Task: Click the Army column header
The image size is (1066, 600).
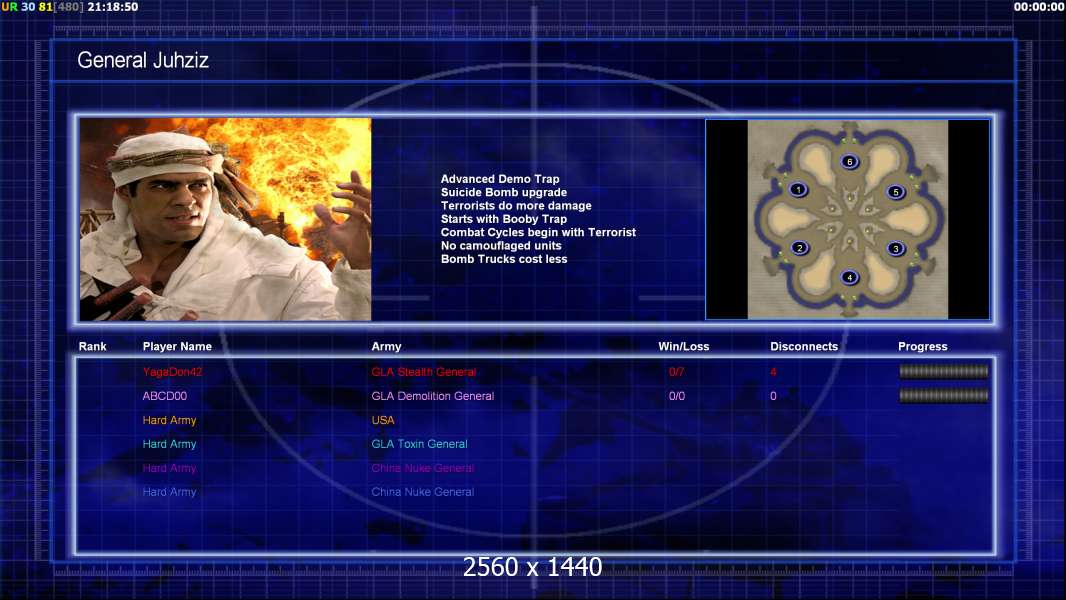Action: 386,346
